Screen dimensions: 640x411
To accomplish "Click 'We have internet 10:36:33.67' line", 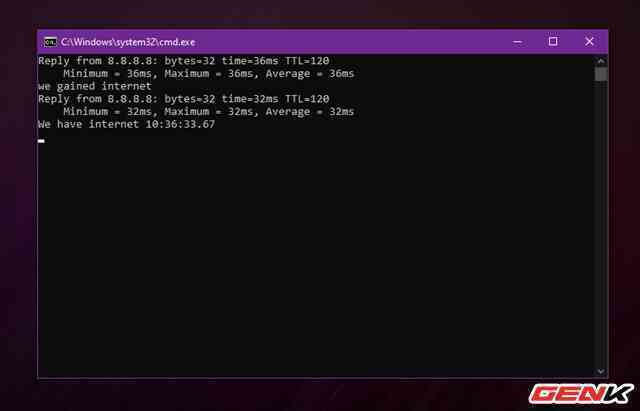I will pos(127,124).
